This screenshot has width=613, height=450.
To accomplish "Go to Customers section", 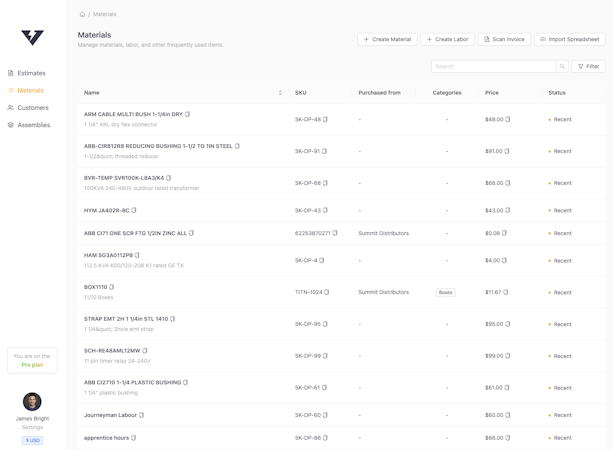I will tap(32, 108).
